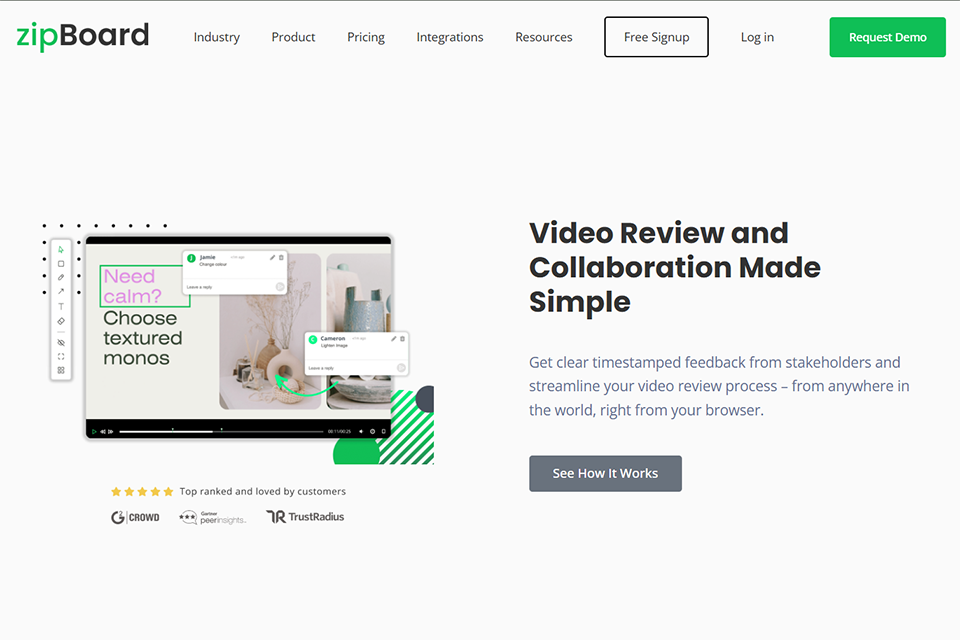Click the See How It Works button

pyautogui.click(x=605, y=473)
